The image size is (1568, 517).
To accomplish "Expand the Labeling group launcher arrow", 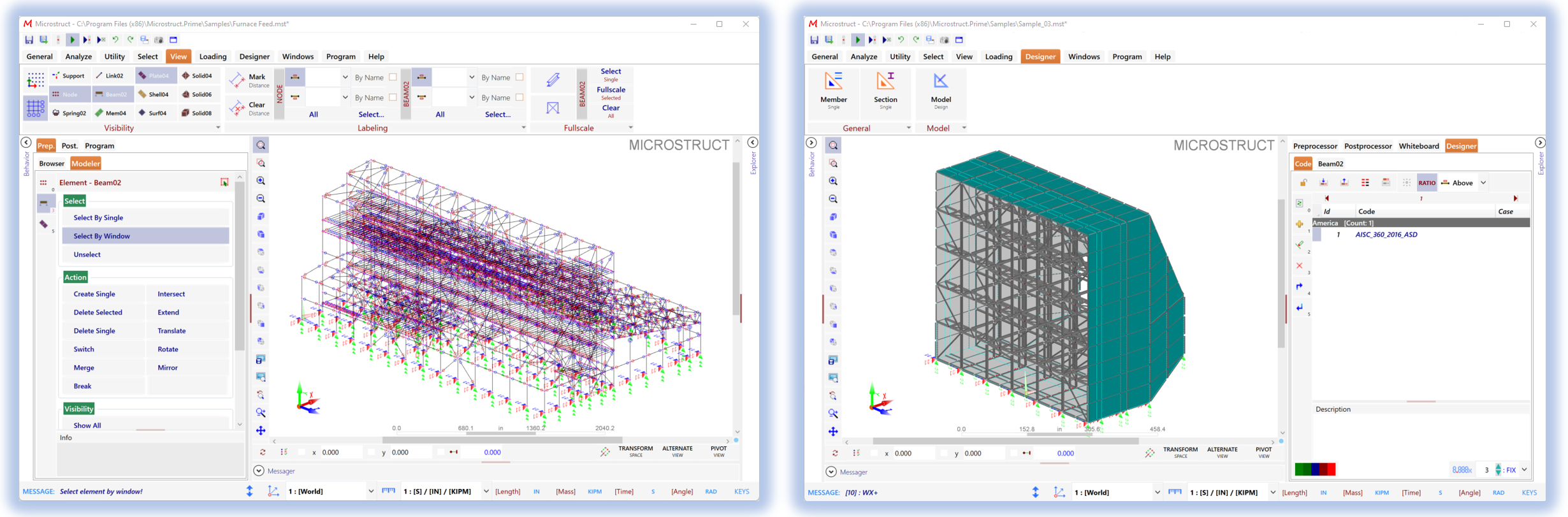I will (523, 127).
